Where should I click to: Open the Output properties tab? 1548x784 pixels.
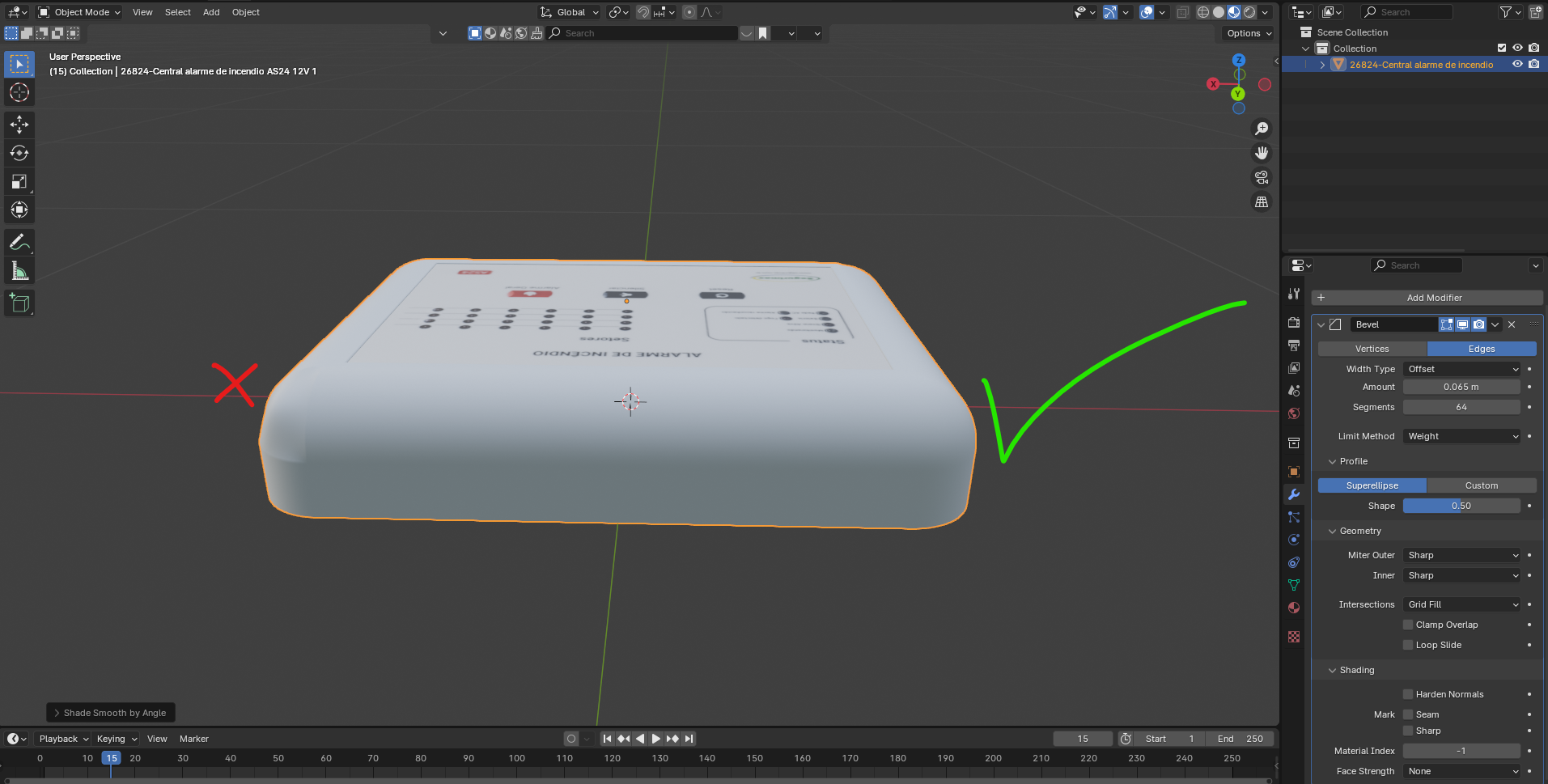(x=1294, y=345)
